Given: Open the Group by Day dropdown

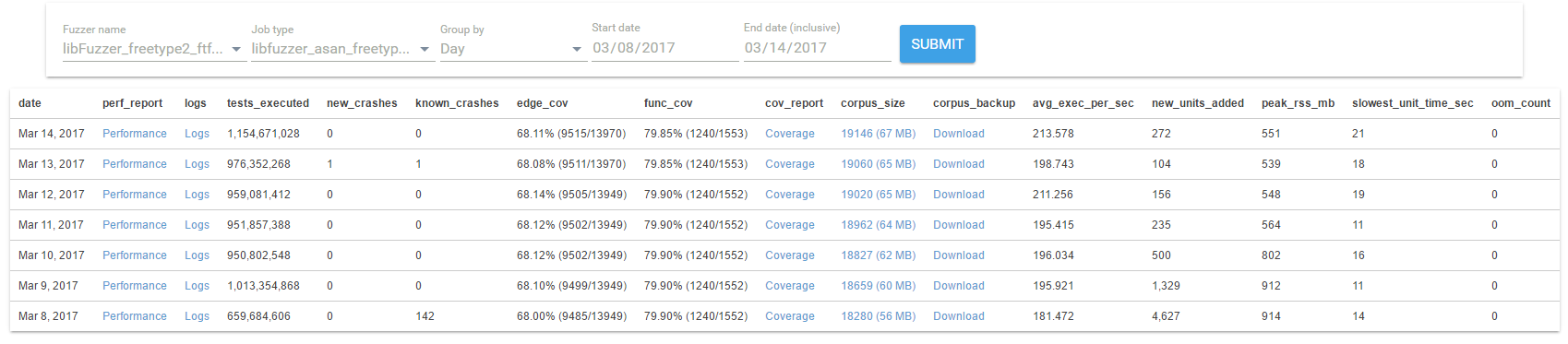Looking at the screenshot, I should [510, 49].
